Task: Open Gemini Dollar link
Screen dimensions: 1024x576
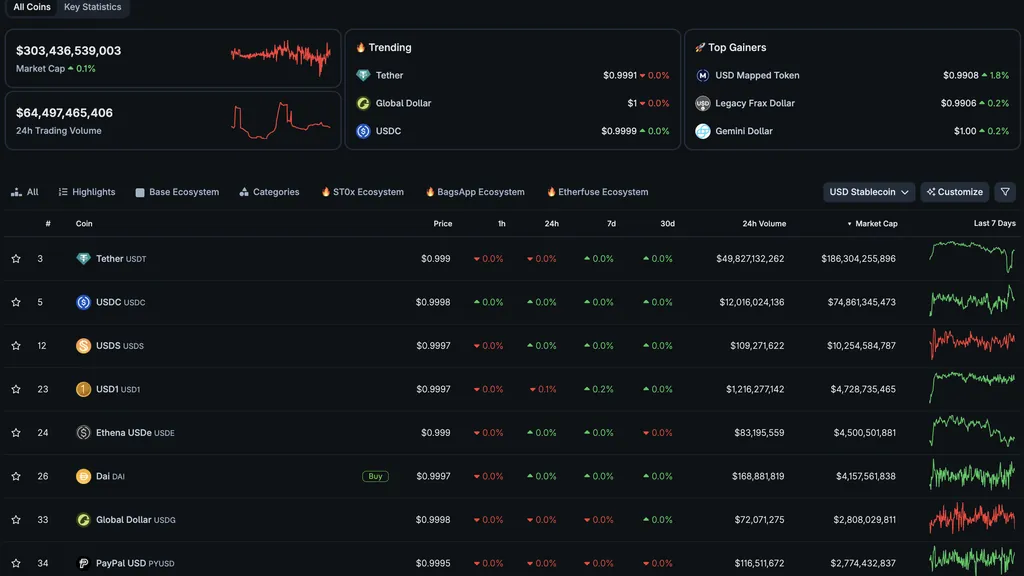Action: [x=744, y=131]
